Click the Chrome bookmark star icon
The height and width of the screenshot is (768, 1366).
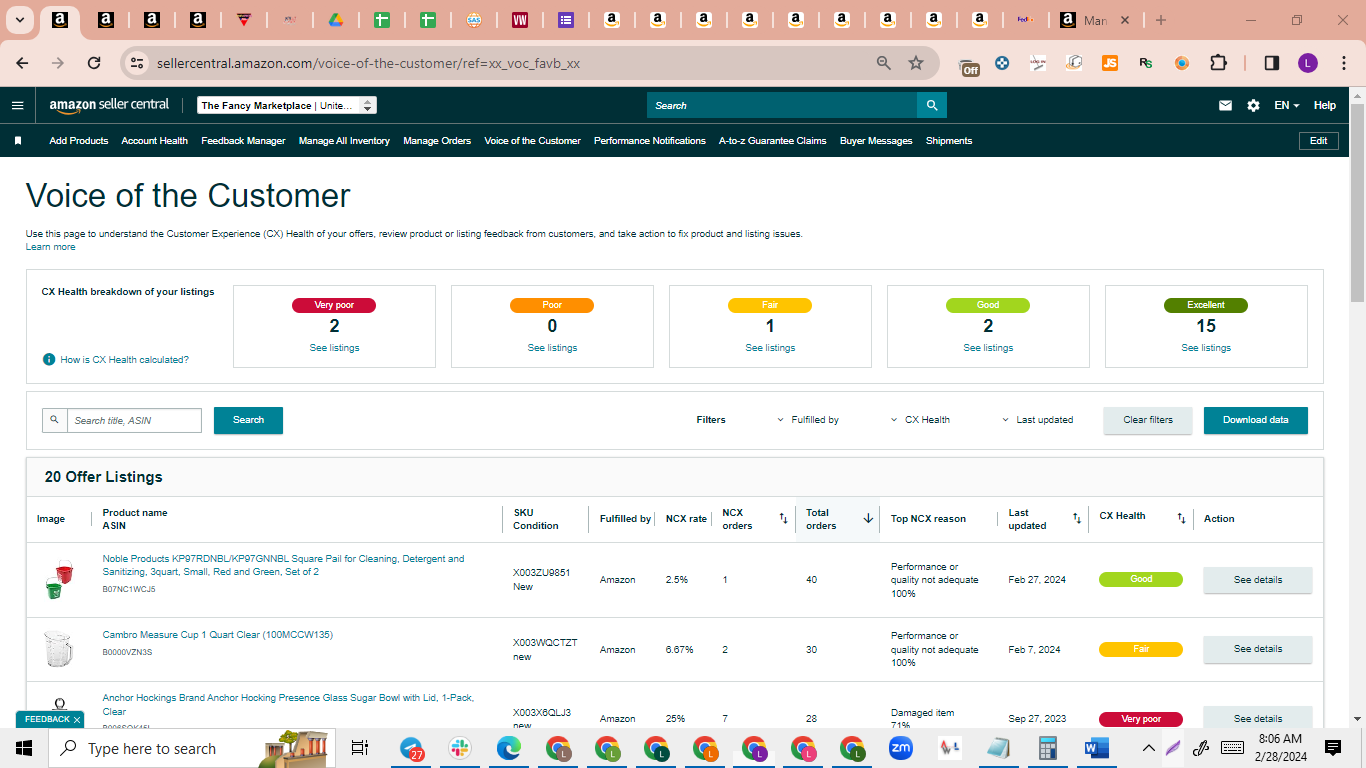click(915, 63)
